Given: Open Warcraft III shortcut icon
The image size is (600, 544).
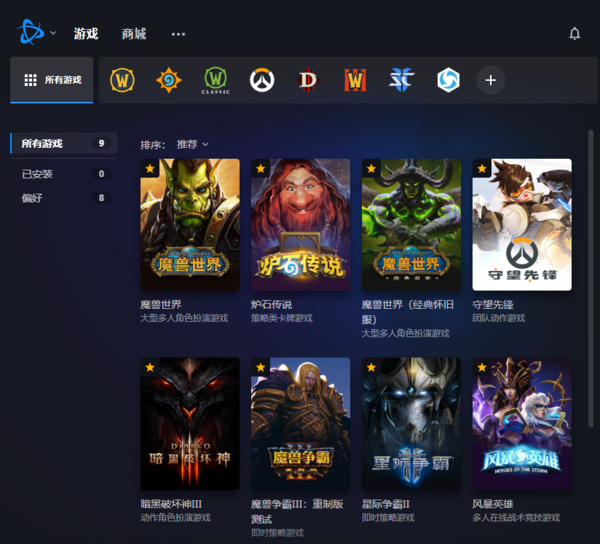Looking at the screenshot, I should 355,80.
